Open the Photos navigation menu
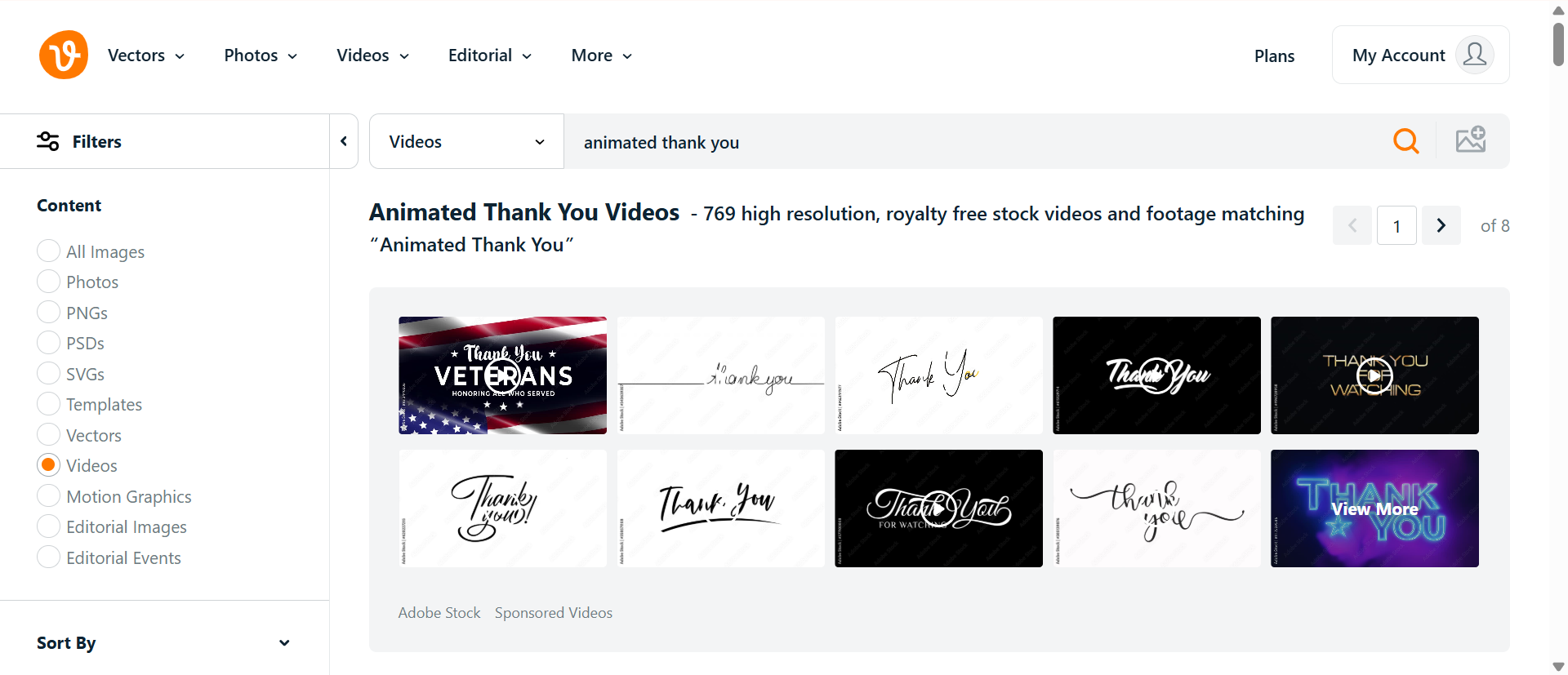This screenshot has width=1568, height=675. [261, 56]
